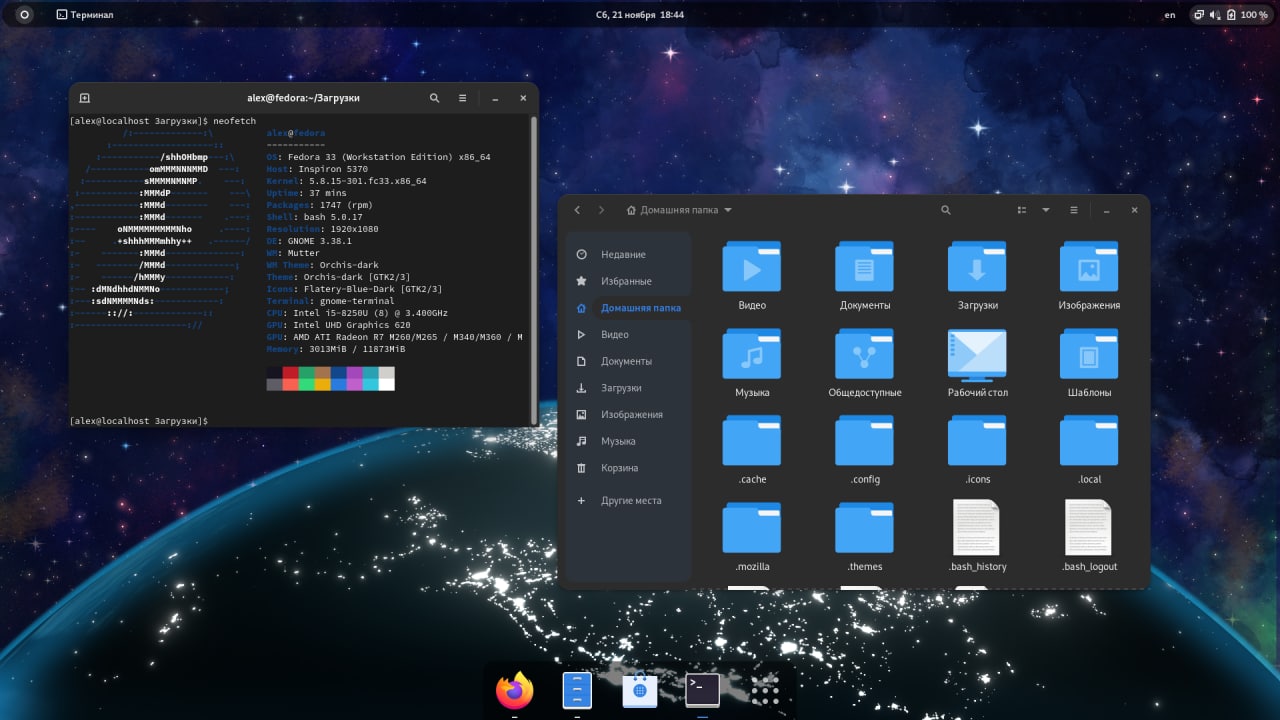Open Загрузки in the sidebar
This screenshot has height=720, width=1280.
pyautogui.click(x=628, y=388)
